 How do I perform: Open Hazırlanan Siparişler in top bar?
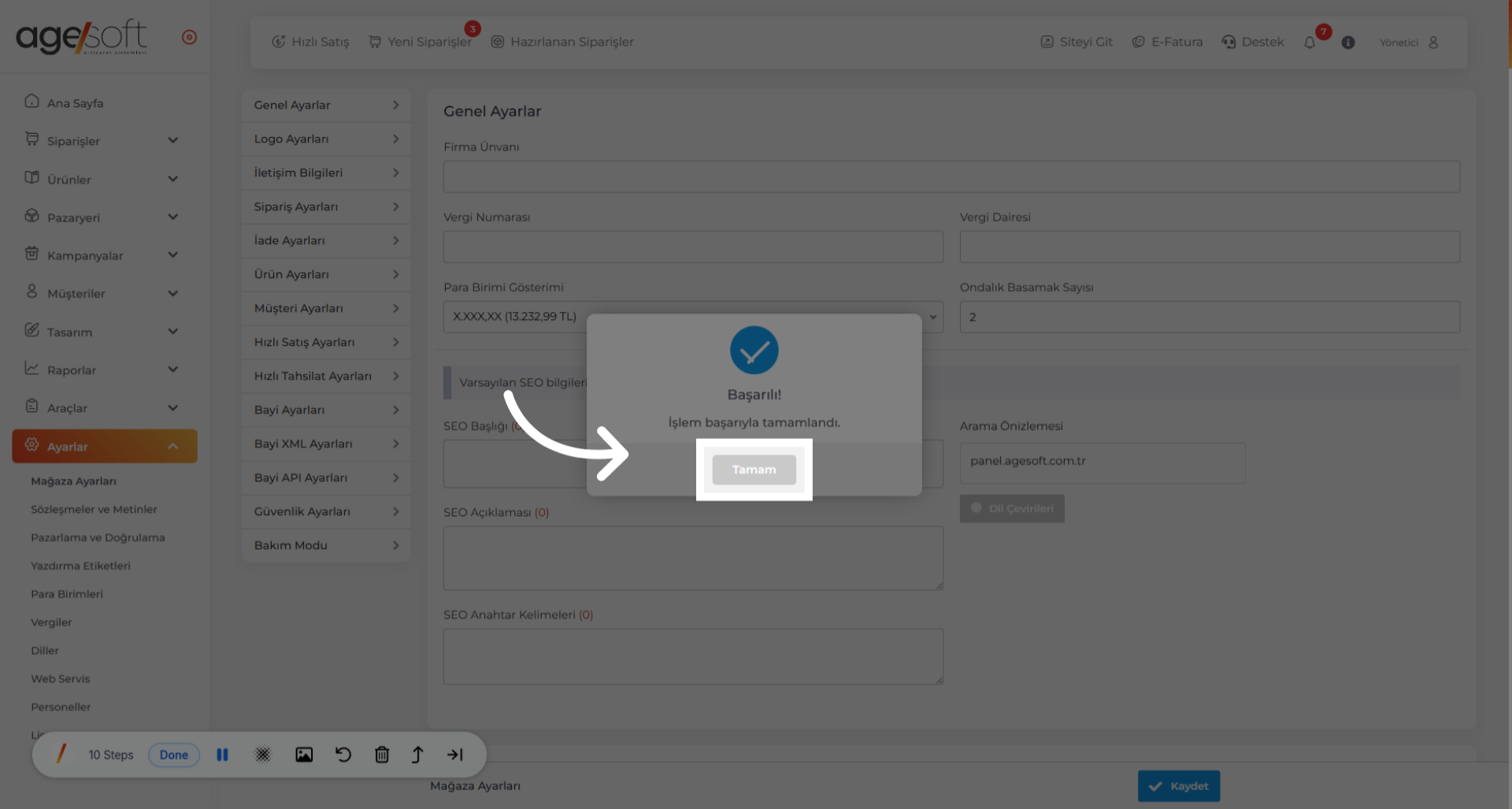562,42
